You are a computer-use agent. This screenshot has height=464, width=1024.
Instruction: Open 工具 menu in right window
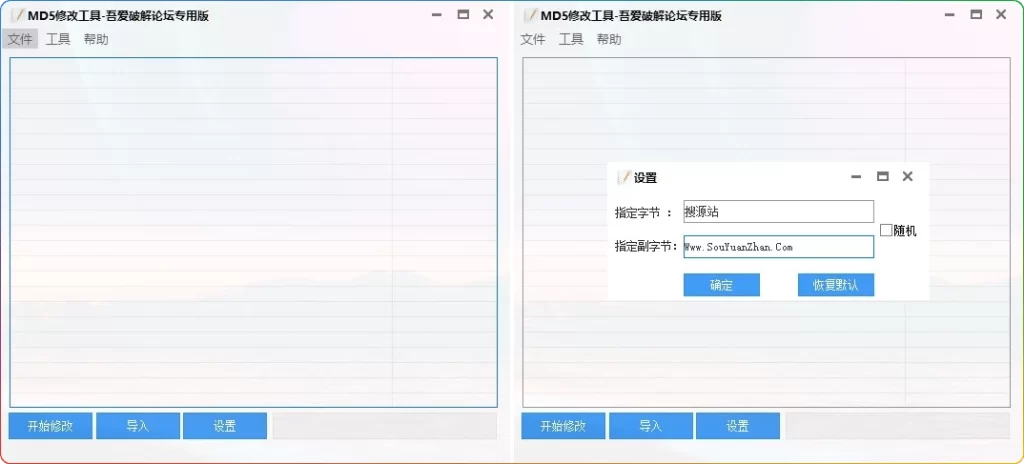pyautogui.click(x=571, y=39)
